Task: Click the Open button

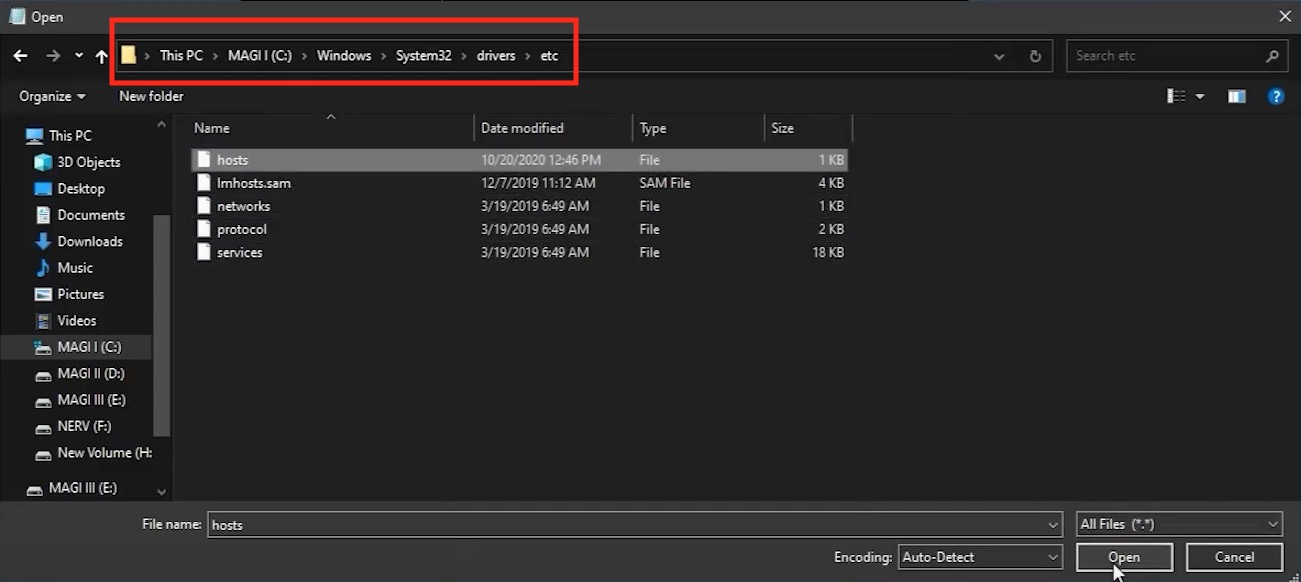Action: [1124, 557]
